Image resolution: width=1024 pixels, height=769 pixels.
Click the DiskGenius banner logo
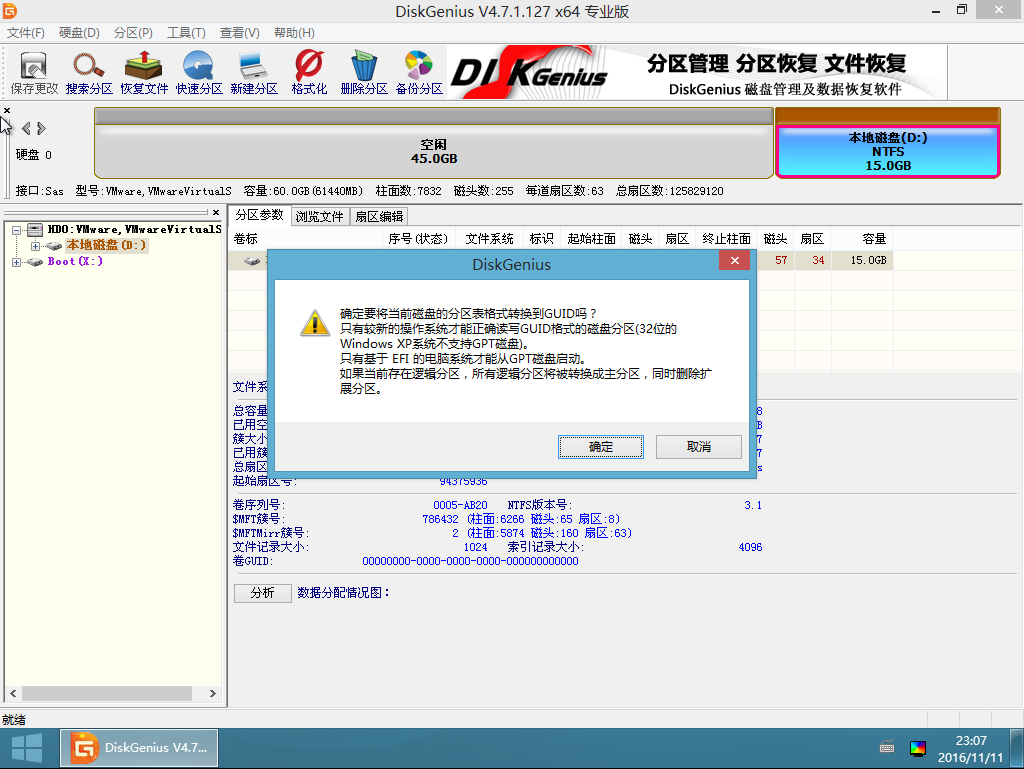point(529,72)
